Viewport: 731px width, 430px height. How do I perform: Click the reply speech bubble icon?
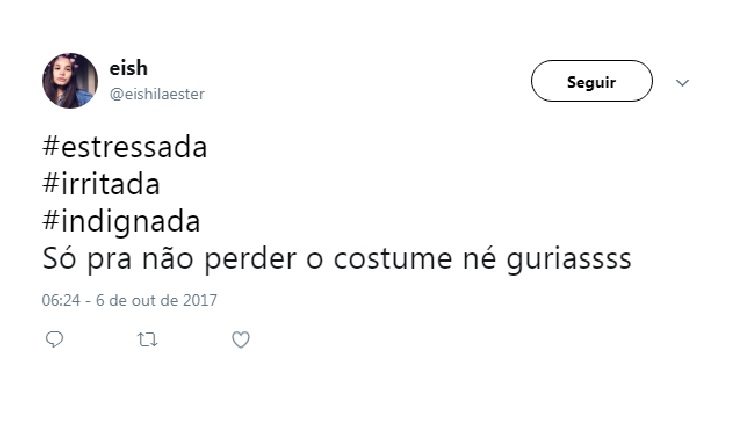55,339
